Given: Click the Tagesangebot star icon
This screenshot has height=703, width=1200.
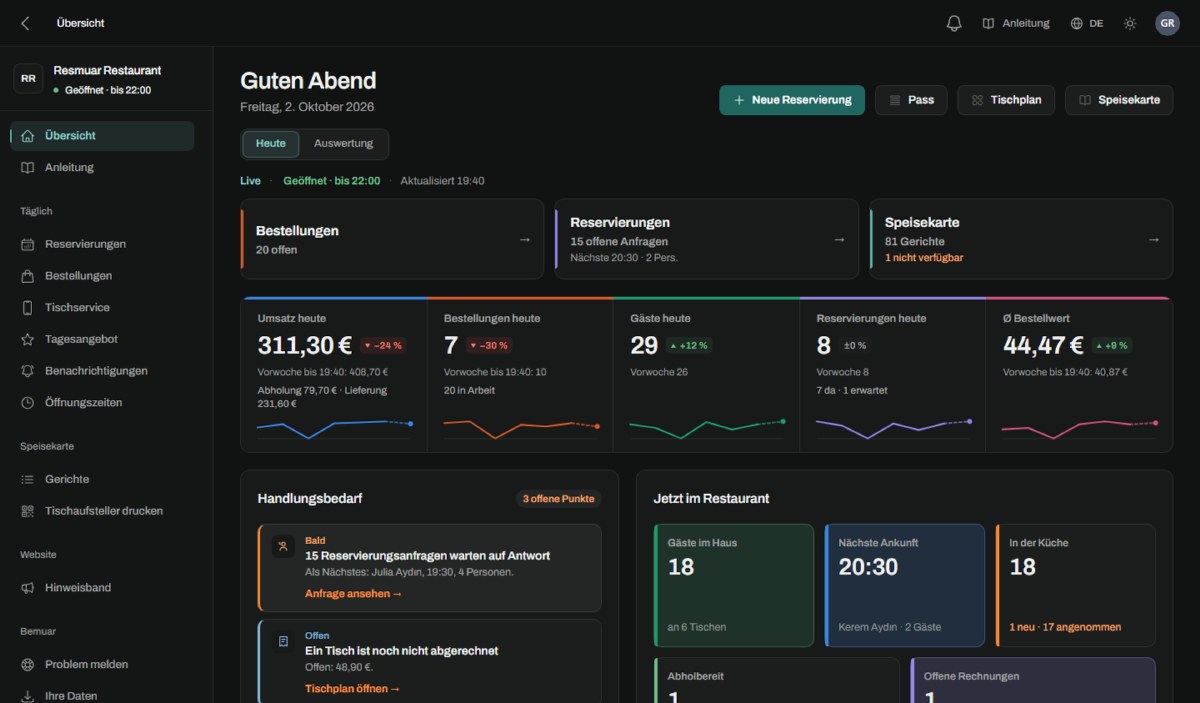Looking at the screenshot, I should tap(27, 340).
